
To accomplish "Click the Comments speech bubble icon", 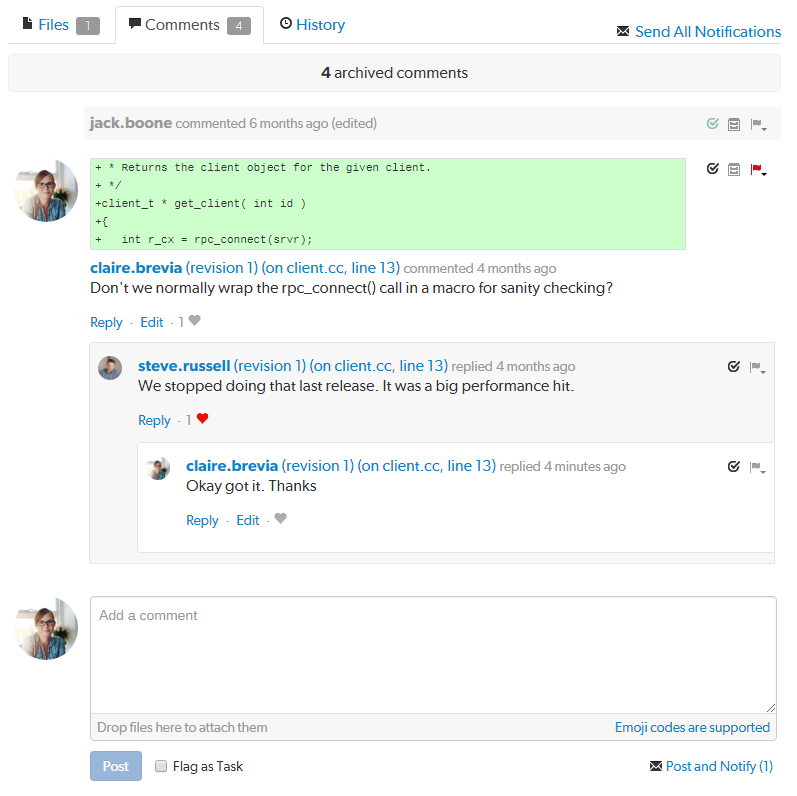I will (135, 23).
